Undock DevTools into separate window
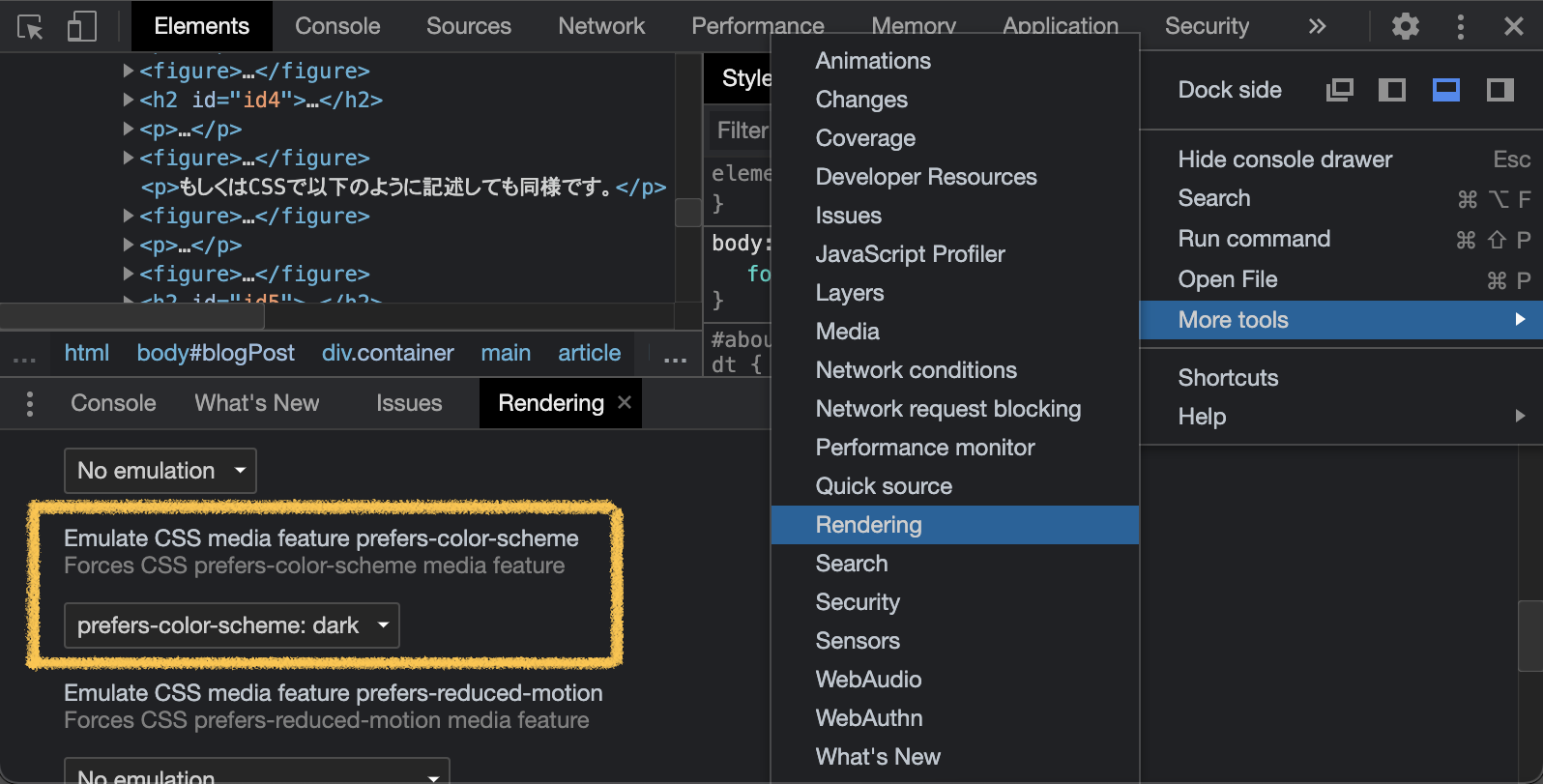Image resolution: width=1543 pixels, height=784 pixels. click(x=1340, y=90)
